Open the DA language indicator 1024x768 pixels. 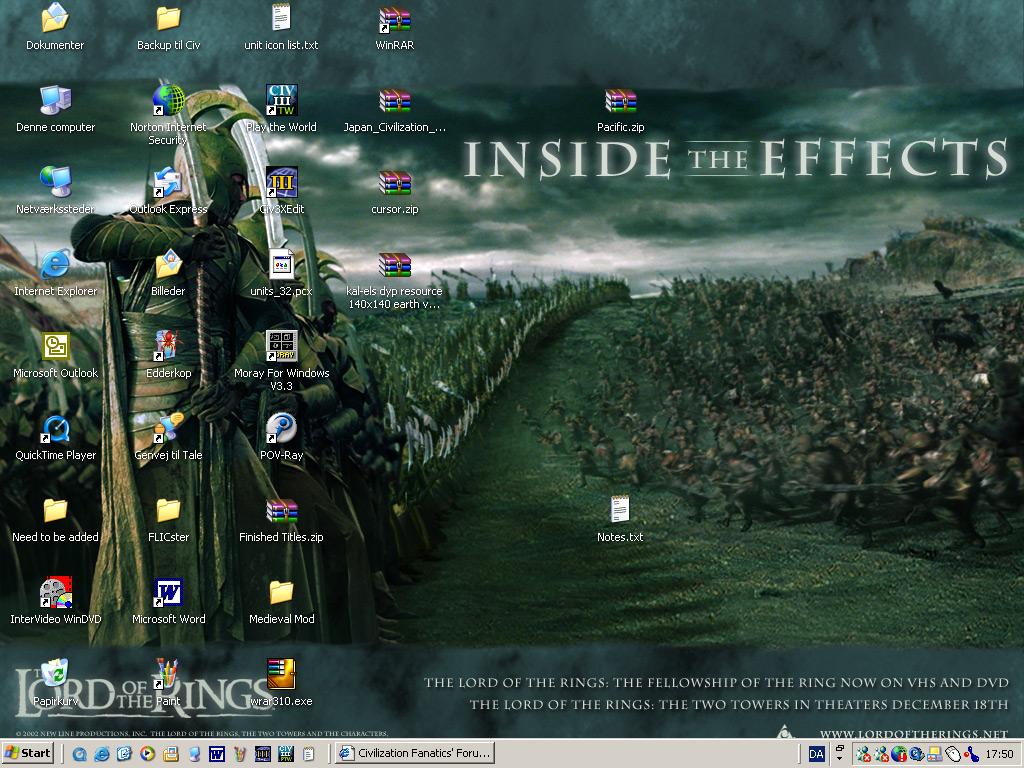point(817,754)
